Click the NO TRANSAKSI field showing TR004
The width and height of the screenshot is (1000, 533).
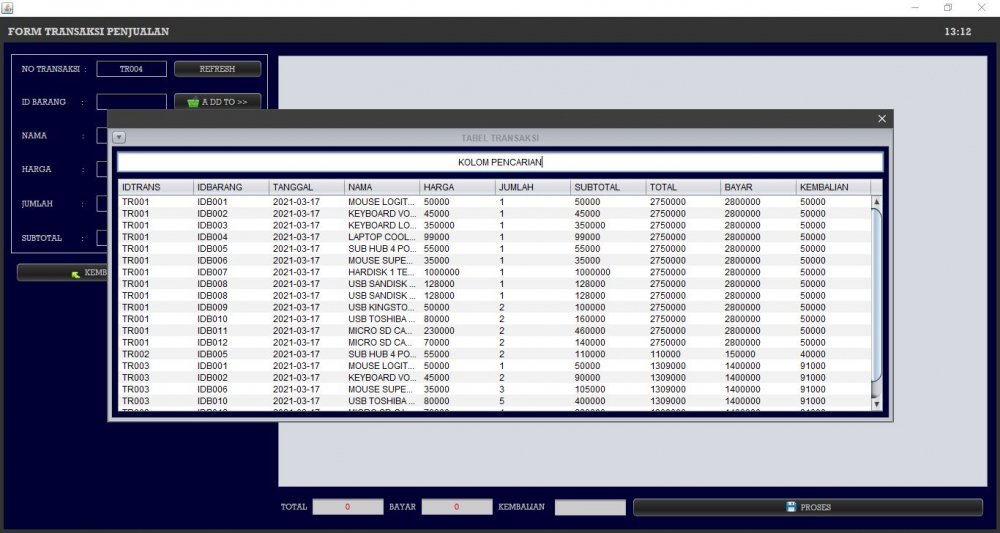(131, 69)
